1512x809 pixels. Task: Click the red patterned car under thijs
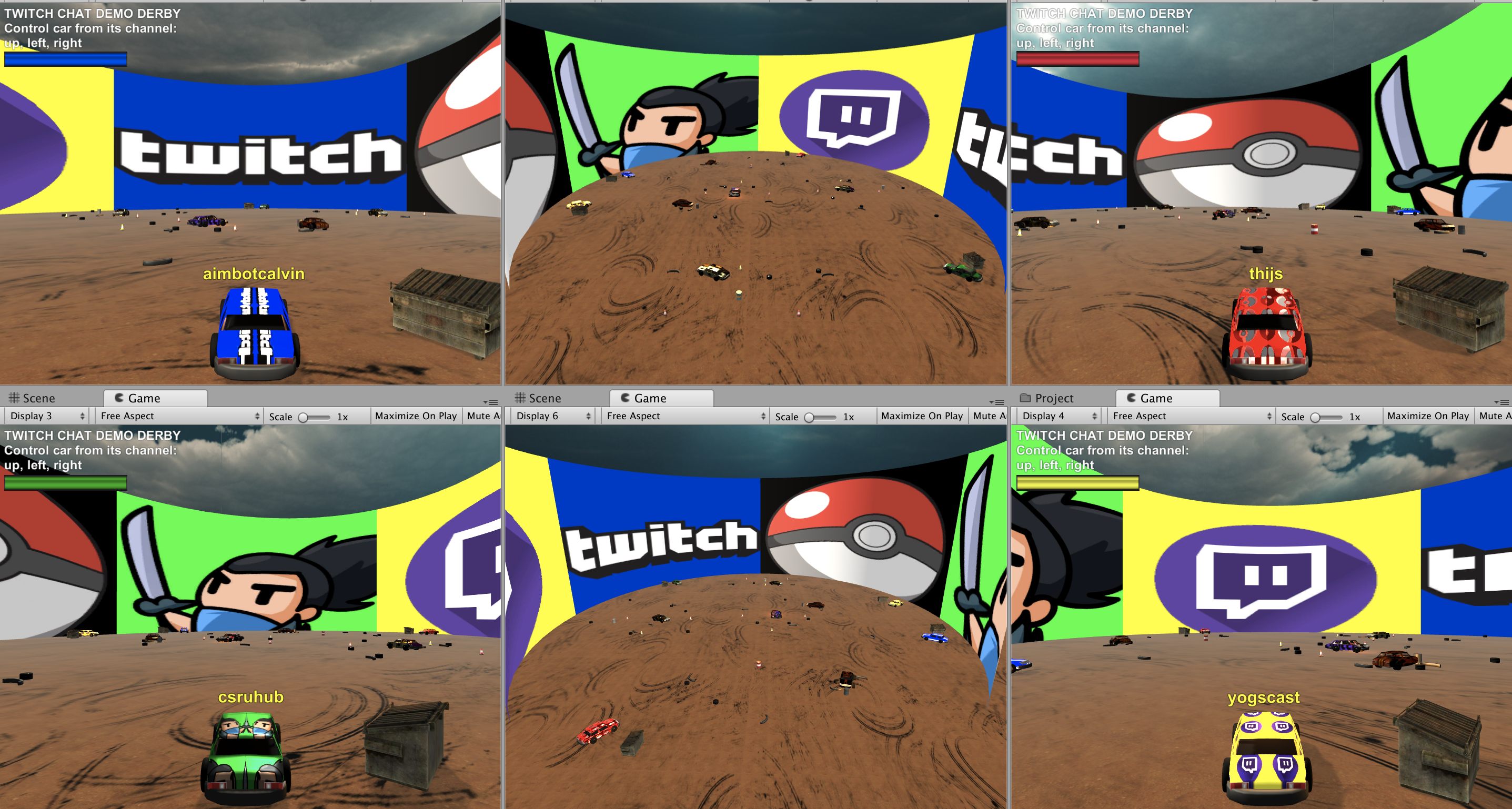pos(1267,333)
